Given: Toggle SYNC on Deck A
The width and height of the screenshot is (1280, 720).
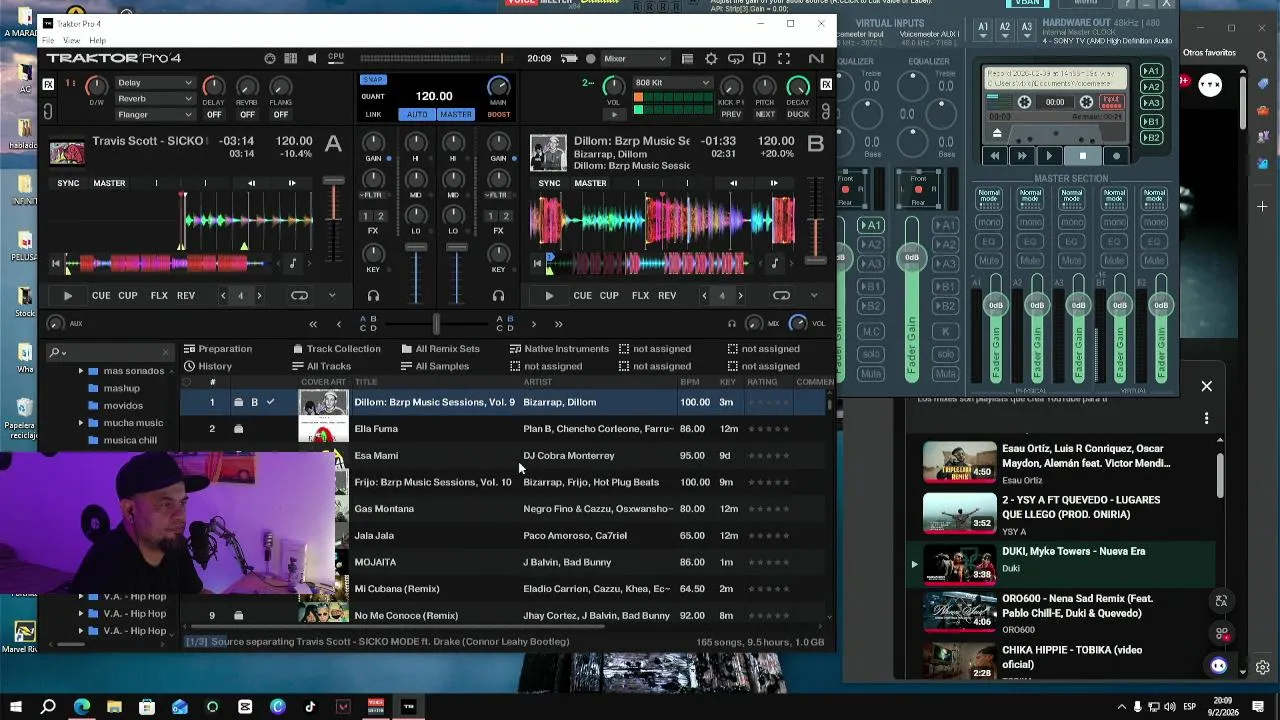Looking at the screenshot, I should point(68,183).
